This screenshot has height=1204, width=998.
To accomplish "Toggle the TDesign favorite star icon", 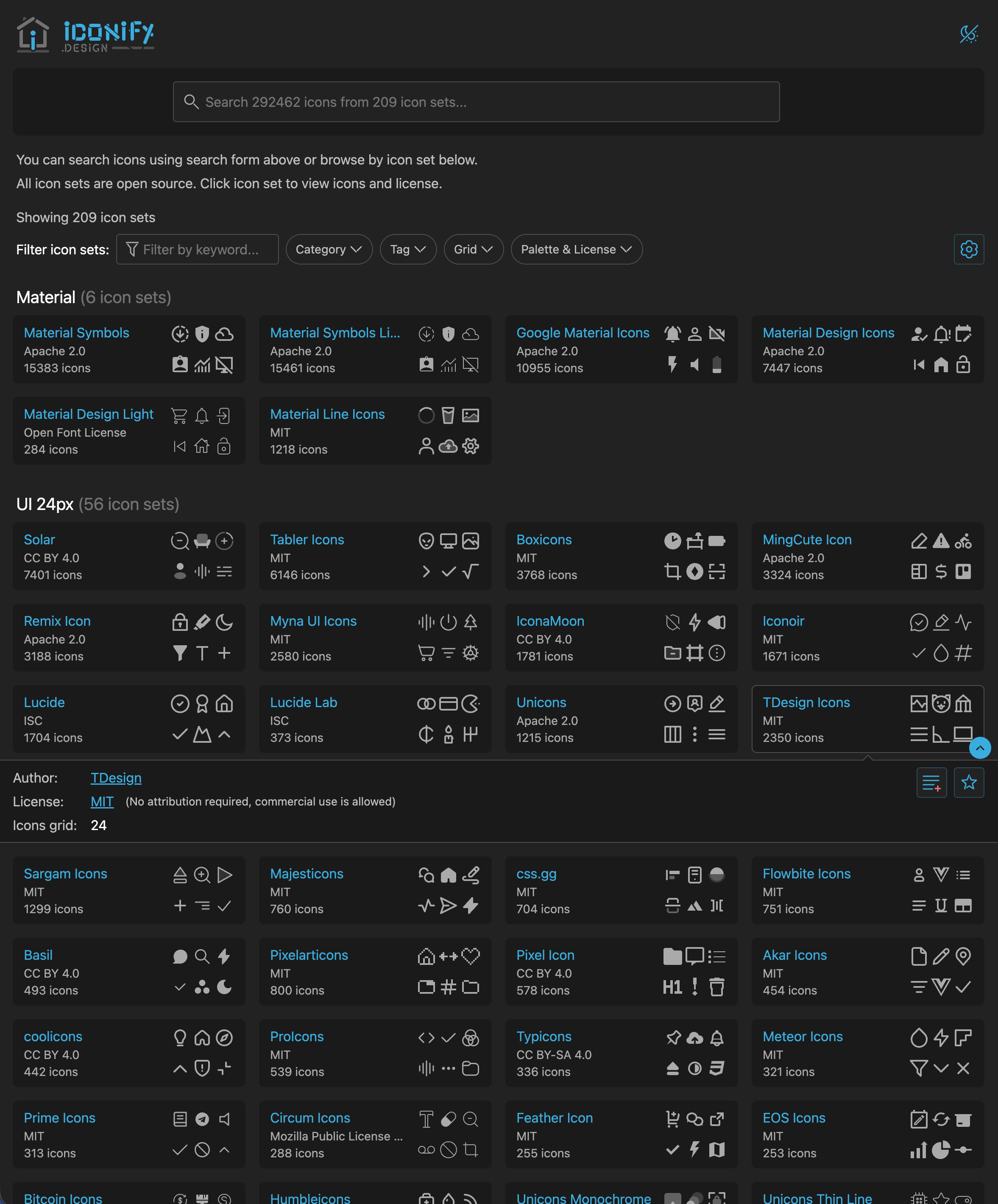I will (x=969, y=782).
